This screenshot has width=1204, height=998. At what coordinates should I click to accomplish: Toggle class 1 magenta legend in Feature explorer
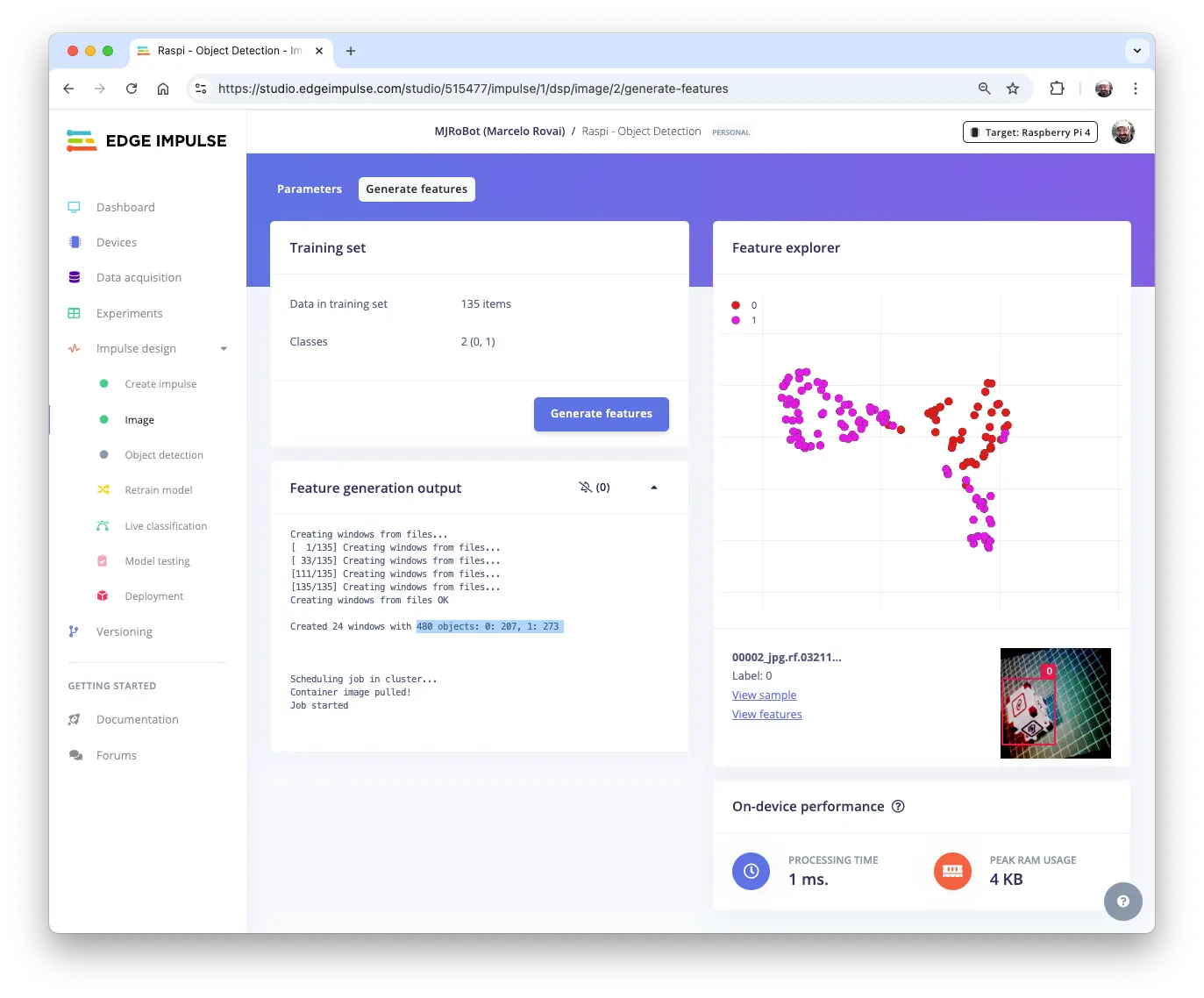click(x=736, y=320)
